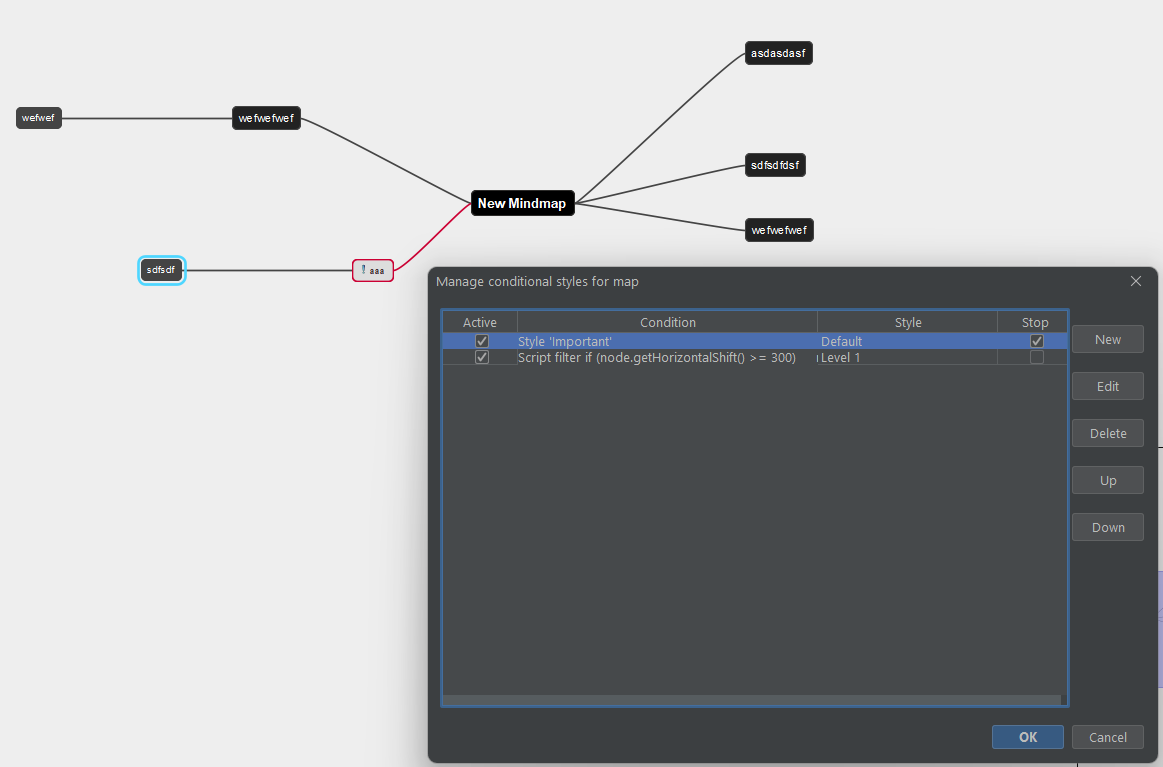The width and height of the screenshot is (1163, 767).
Task: Delete the selected conditional style
Action: pyautogui.click(x=1107, y=433)
